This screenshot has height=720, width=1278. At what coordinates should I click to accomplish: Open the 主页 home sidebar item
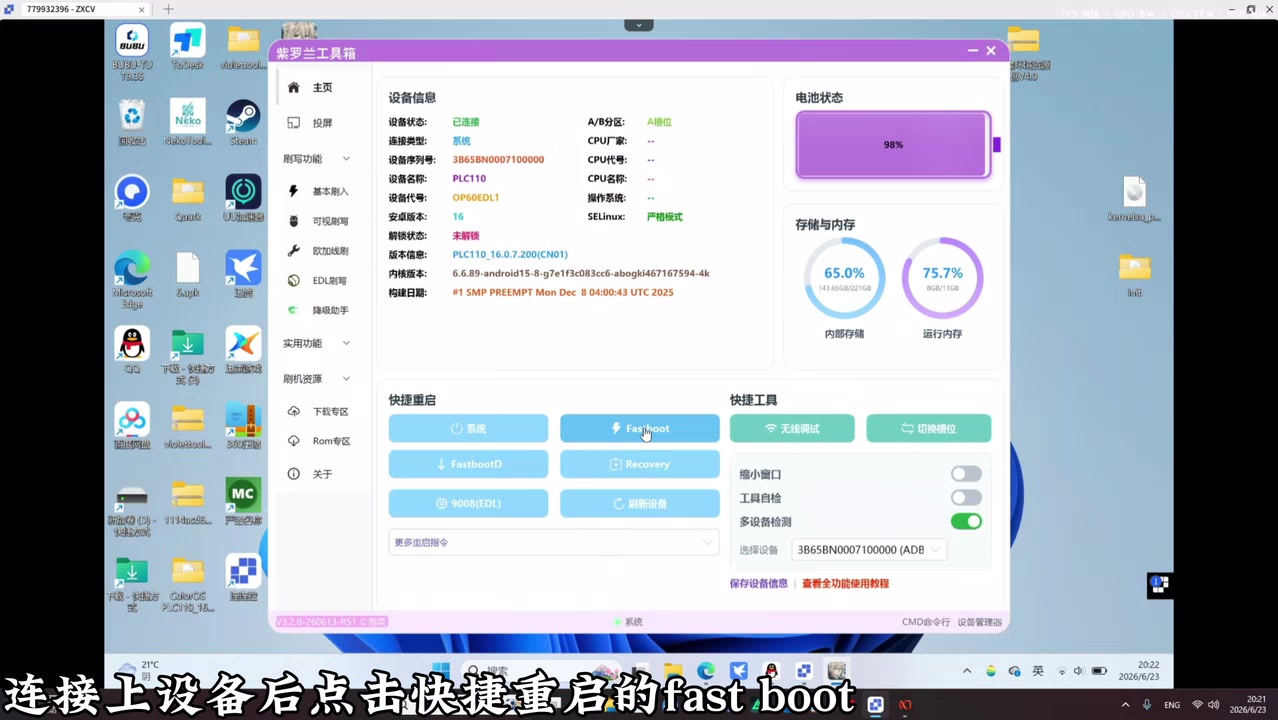(x=321, y=88)
